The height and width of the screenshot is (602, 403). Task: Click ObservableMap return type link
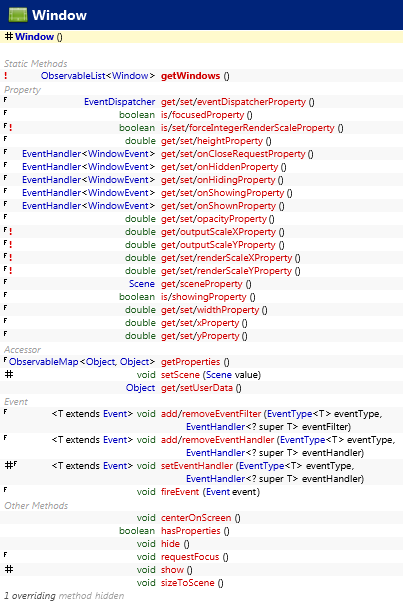(43, 362)
